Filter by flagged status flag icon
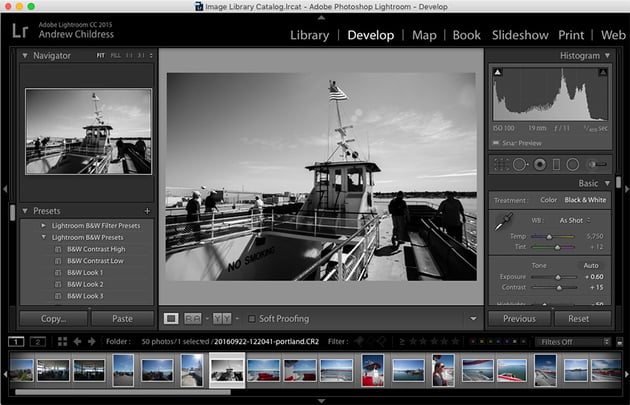 click(359, 342)
